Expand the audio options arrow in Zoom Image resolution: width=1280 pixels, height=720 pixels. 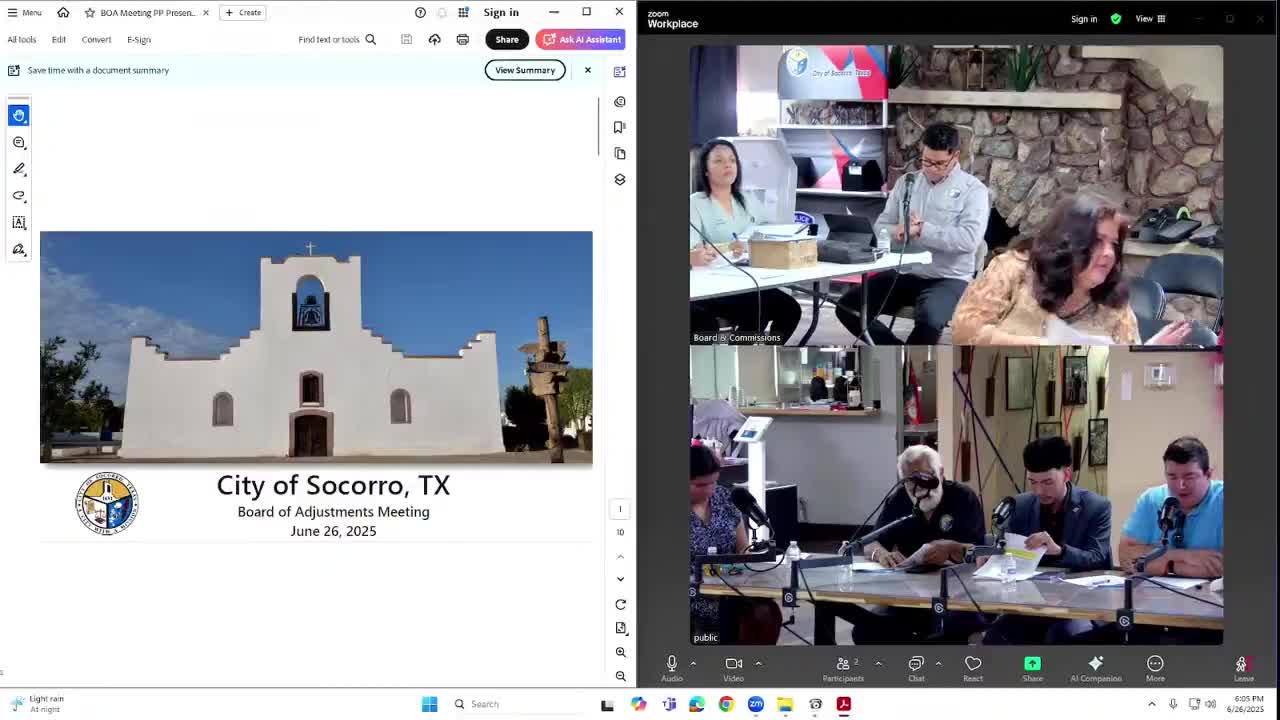pyautogui.click(x=693, y=663)
